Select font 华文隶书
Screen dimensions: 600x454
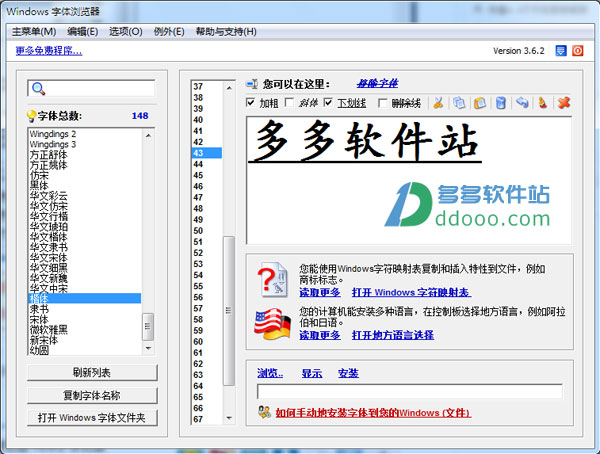click(x=49, y=247)
